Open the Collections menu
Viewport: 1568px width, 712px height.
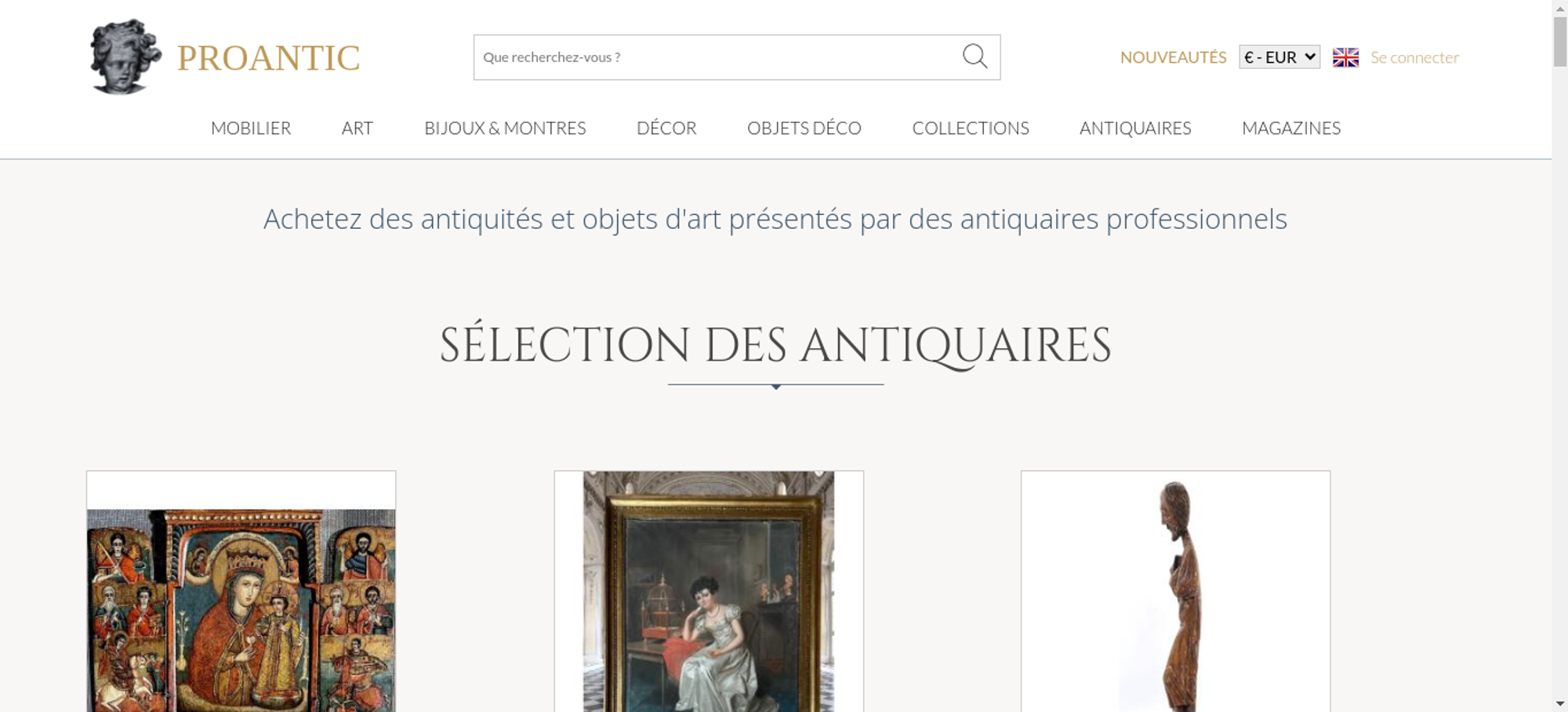(971, 128)
